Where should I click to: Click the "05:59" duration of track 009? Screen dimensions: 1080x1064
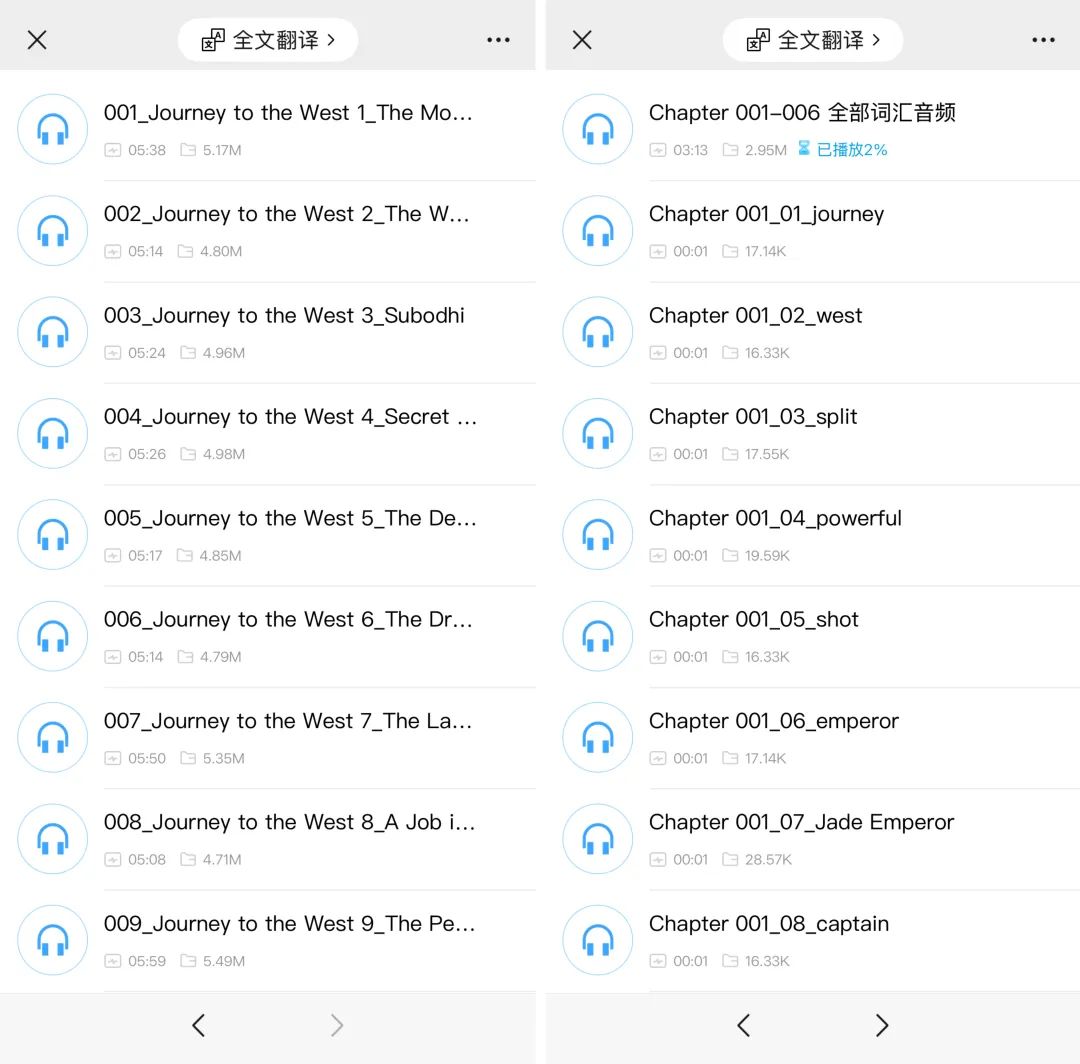[x=147, y=961]
